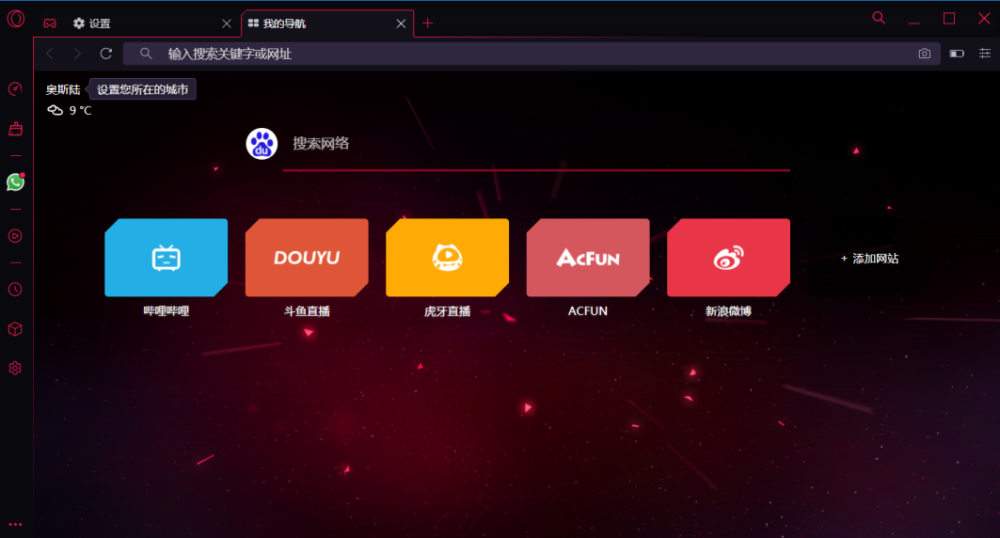Open the Player icon in sidebar
This screenshot has height=538, width=1000.
(15, 236)
